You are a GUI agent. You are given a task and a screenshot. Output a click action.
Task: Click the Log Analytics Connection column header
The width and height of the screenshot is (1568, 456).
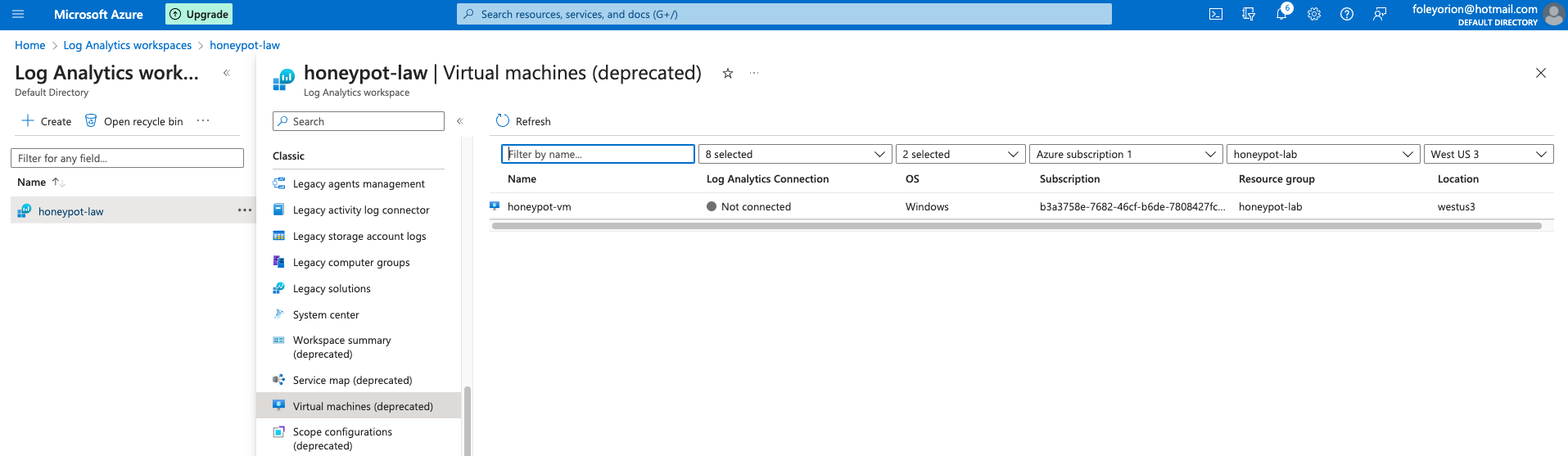[x=768, y=178]
